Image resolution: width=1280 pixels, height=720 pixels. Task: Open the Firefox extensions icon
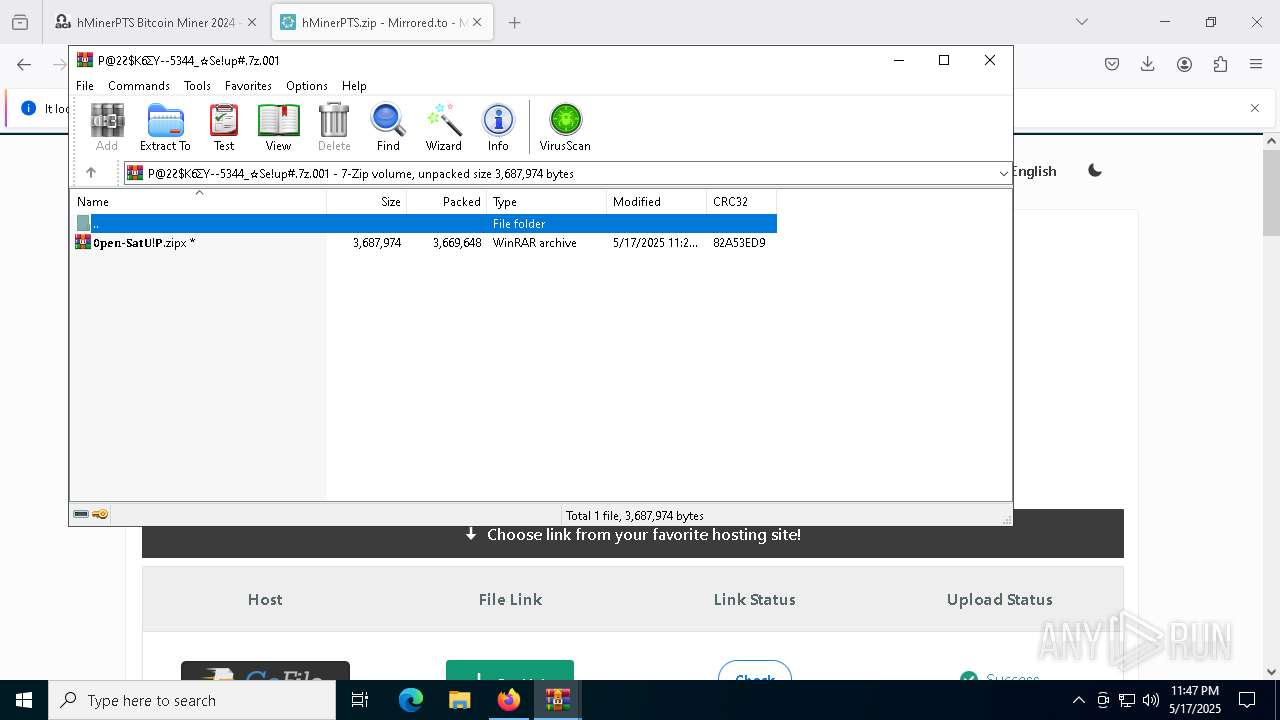pyautogui.click(x=1220, y=64)
